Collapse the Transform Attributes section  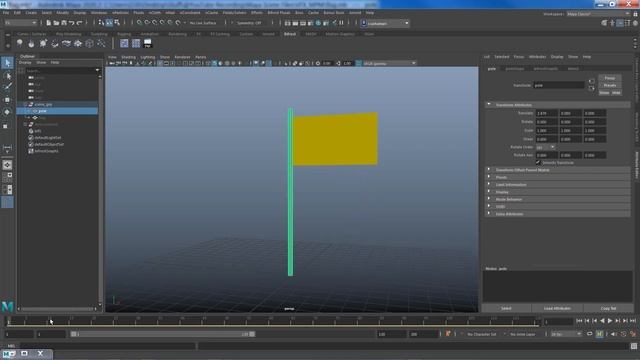click(x=489, y=105)
